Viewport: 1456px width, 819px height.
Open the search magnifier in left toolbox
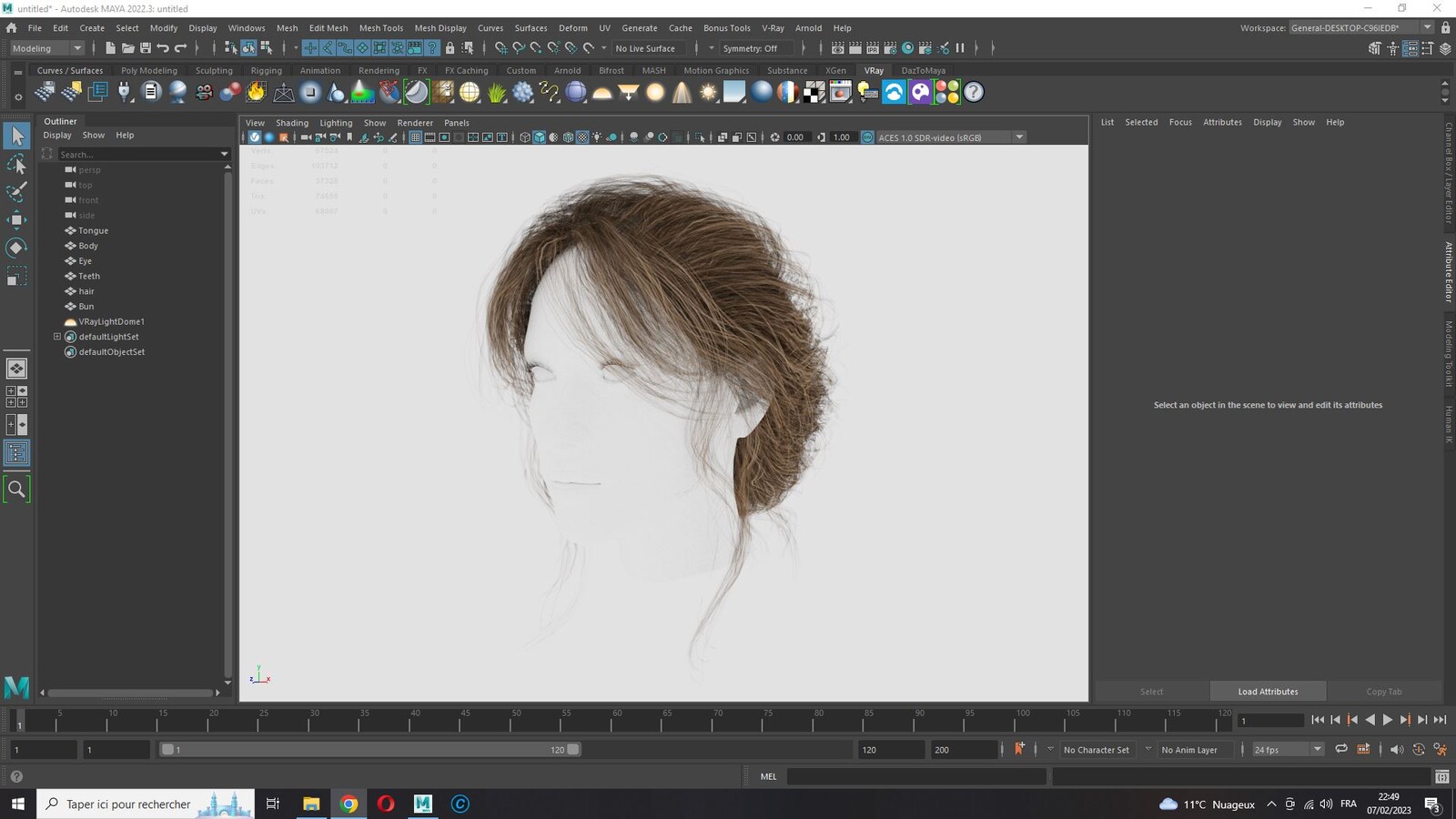[16, 490]
